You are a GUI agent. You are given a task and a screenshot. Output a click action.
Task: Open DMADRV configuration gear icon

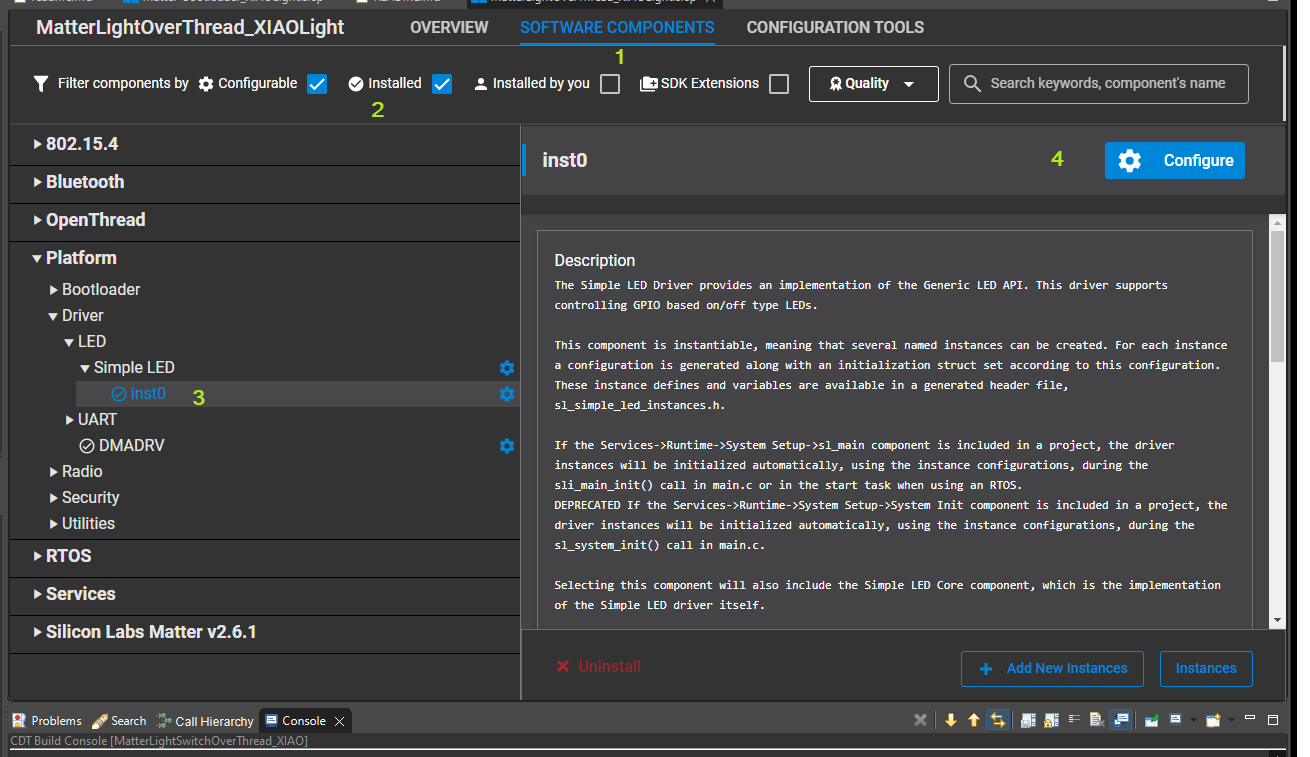tap(507, 446)
